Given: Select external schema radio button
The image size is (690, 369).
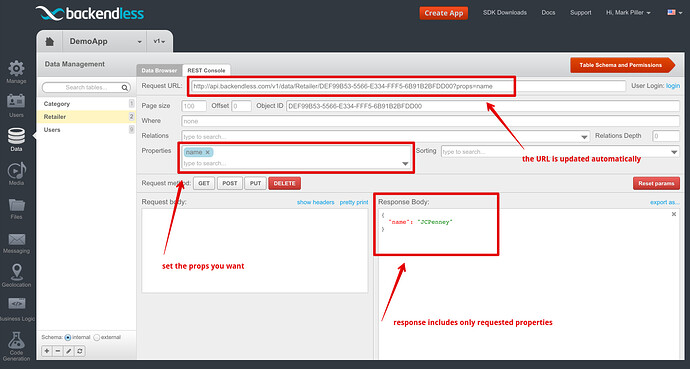Looking at the screenshot, I should (96, 337).
